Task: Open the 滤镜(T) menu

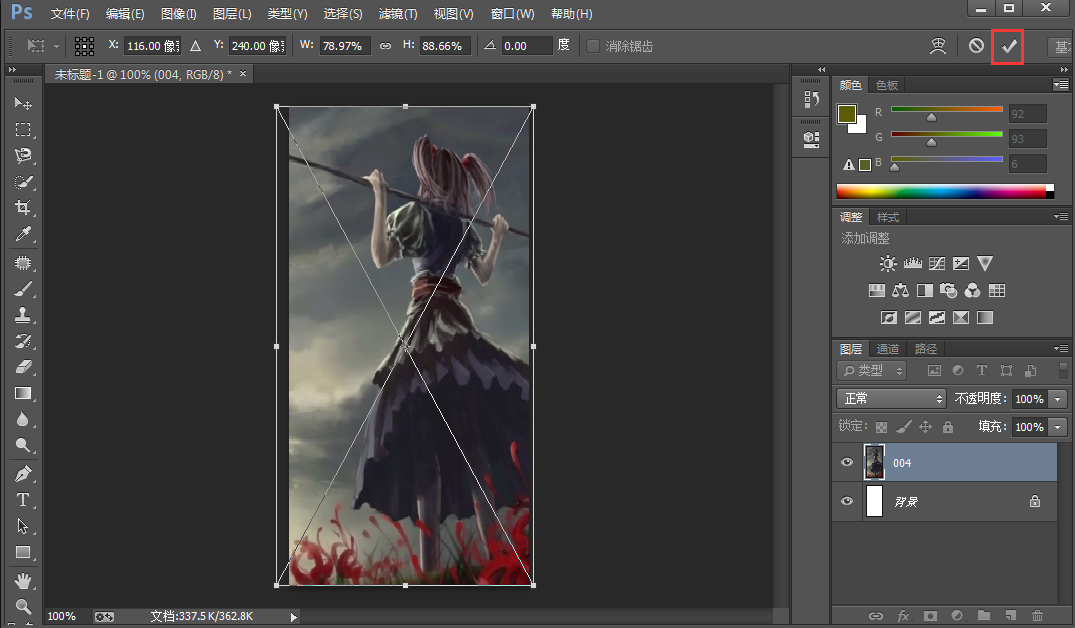Action: tap(398, 14)
